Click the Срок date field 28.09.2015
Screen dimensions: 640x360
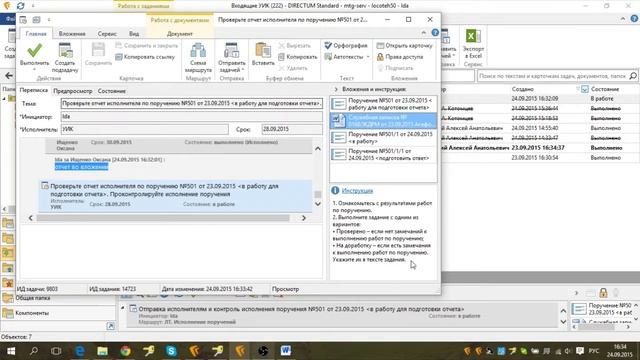(291, 129)
